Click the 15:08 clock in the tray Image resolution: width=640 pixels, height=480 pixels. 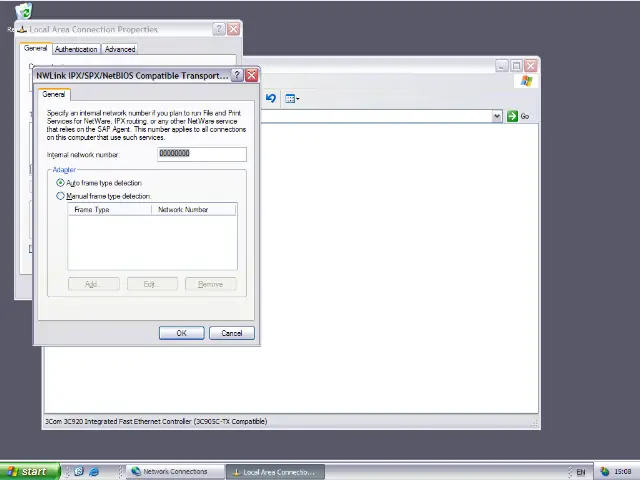click(x=623, y=471)
